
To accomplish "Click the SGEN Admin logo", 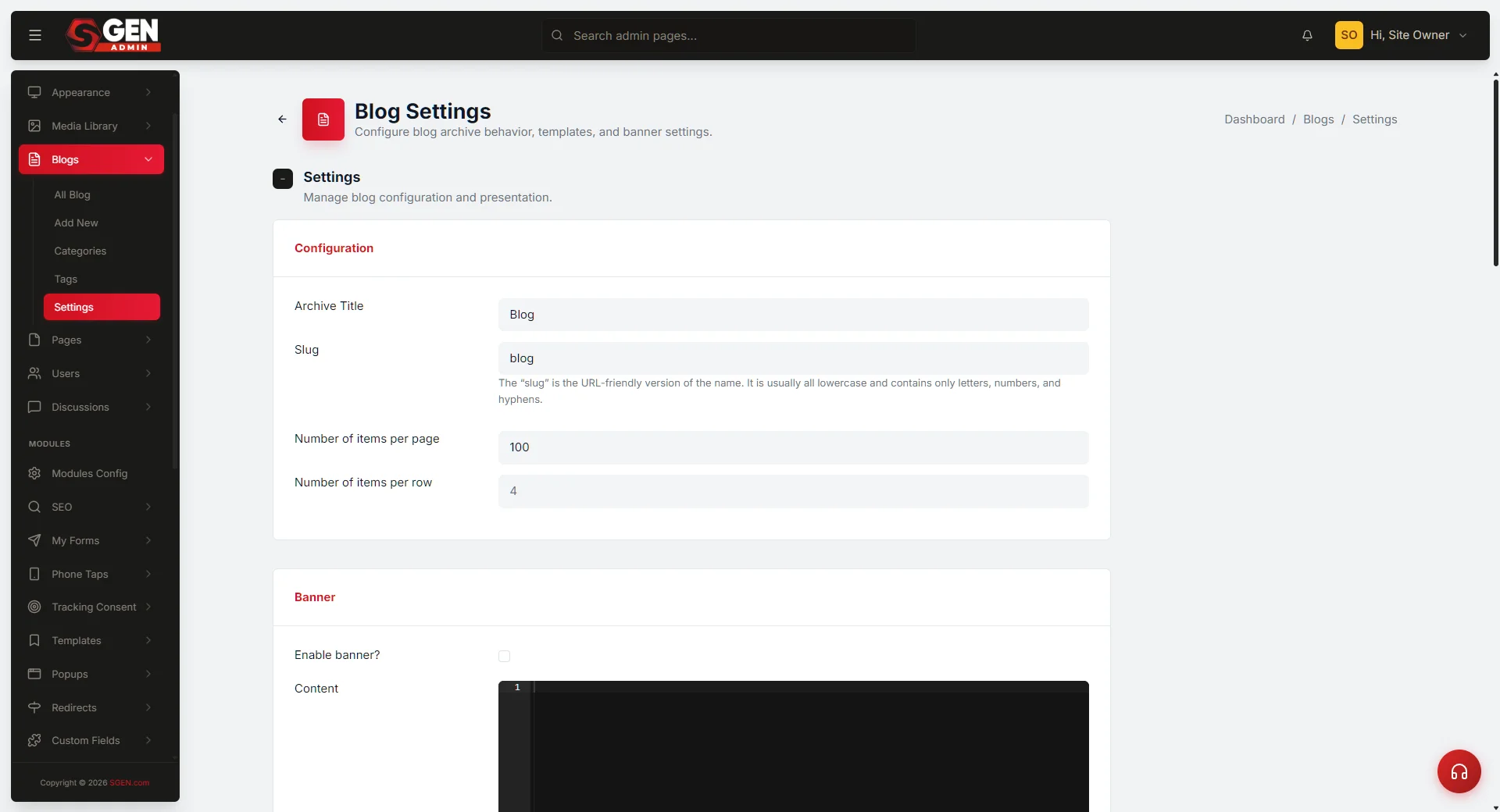I will pyautogui.click(x=113, y=35).
